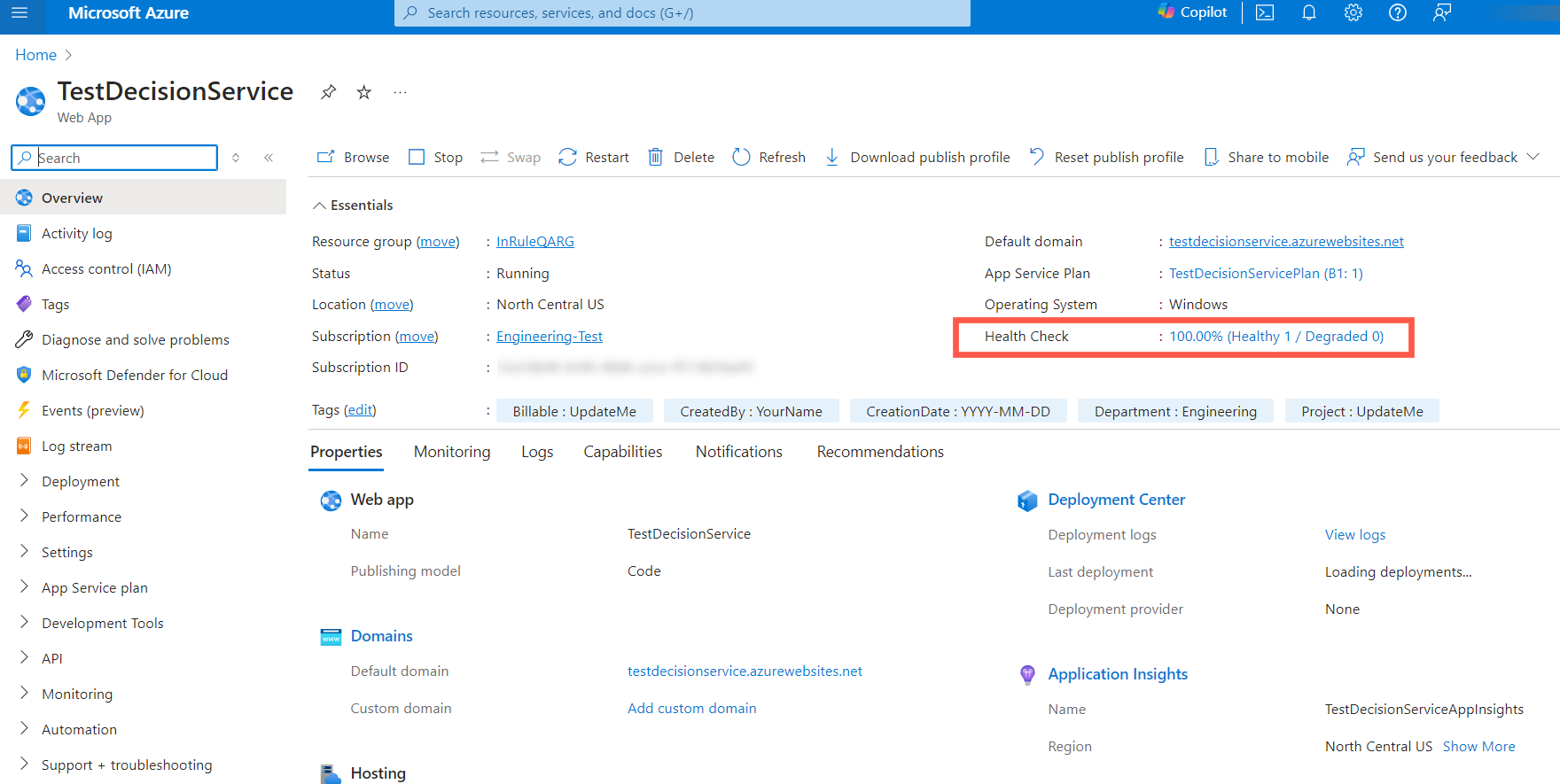1560x784 pixels.
Task: Focus the top resource search box
Action: (682, 13)
